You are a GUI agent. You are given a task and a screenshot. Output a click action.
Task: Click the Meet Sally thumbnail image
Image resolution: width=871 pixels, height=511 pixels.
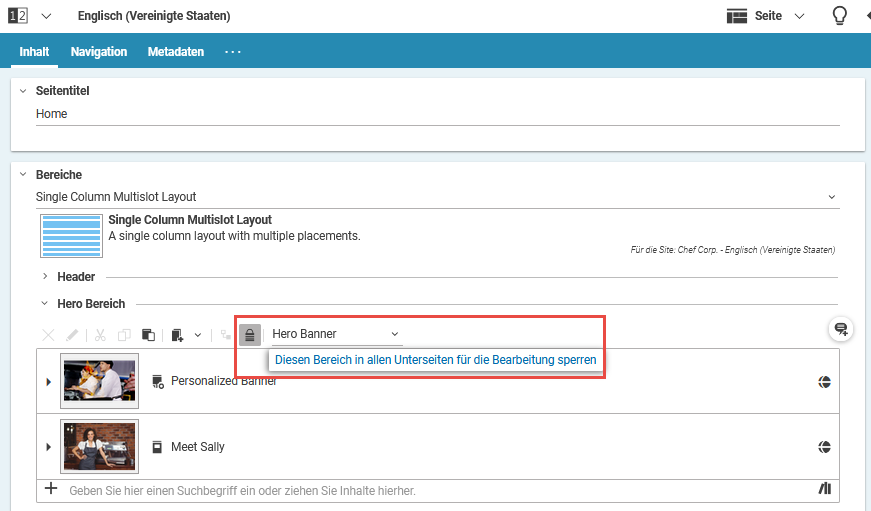point(99,447)
